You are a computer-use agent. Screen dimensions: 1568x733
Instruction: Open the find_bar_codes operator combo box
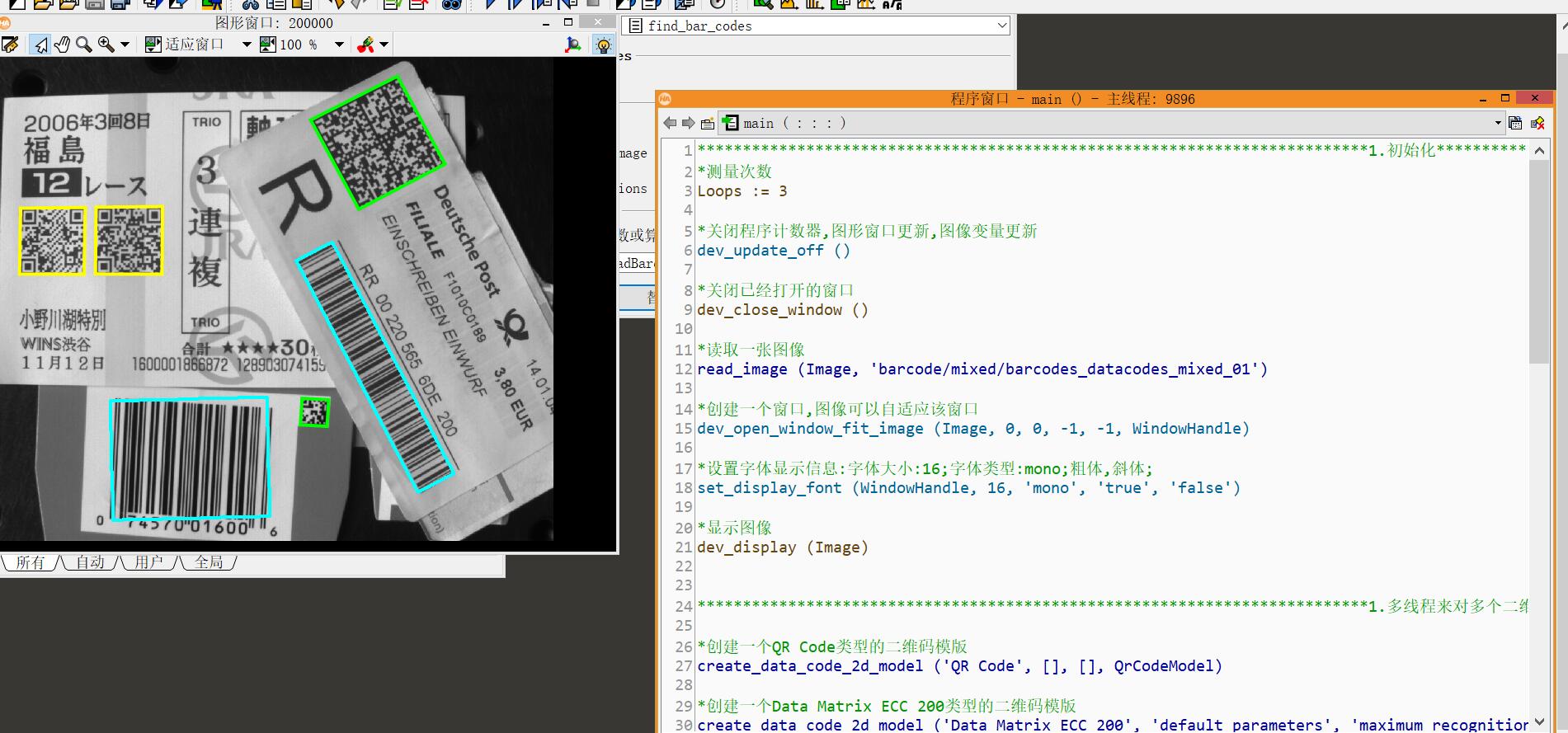[x=817, y=26]
